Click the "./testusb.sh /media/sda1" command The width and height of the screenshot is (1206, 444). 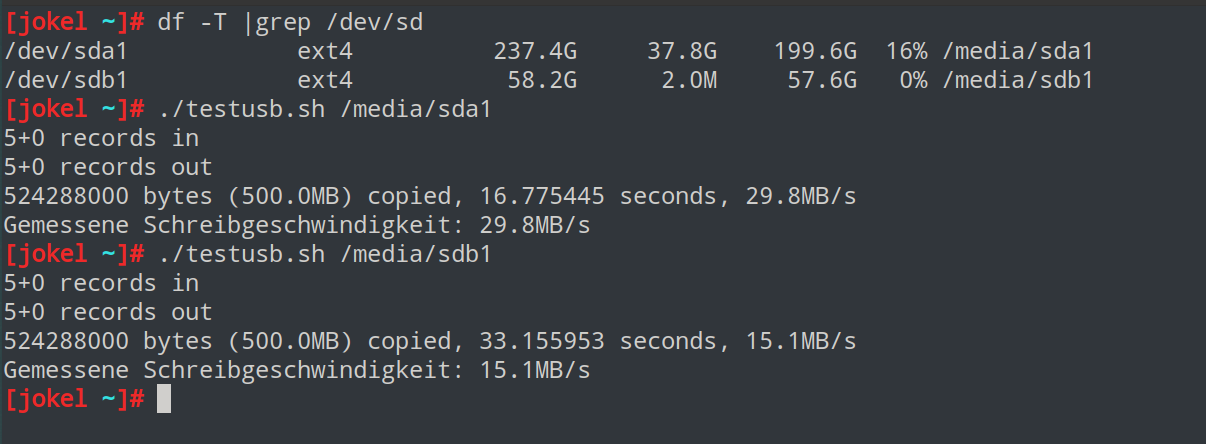coord(325,108)
